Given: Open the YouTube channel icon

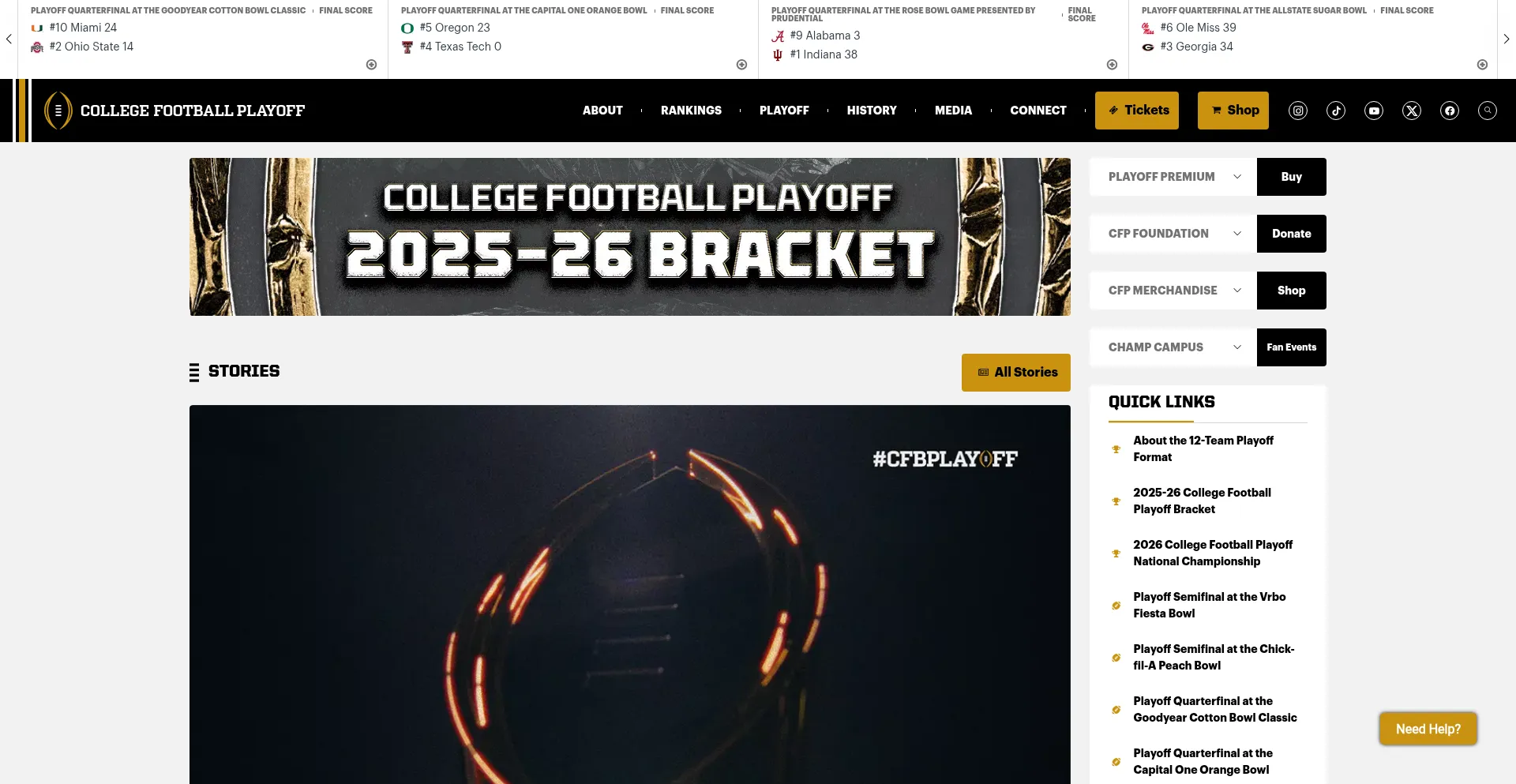Looking at the screenshot, I should 1374,111.
